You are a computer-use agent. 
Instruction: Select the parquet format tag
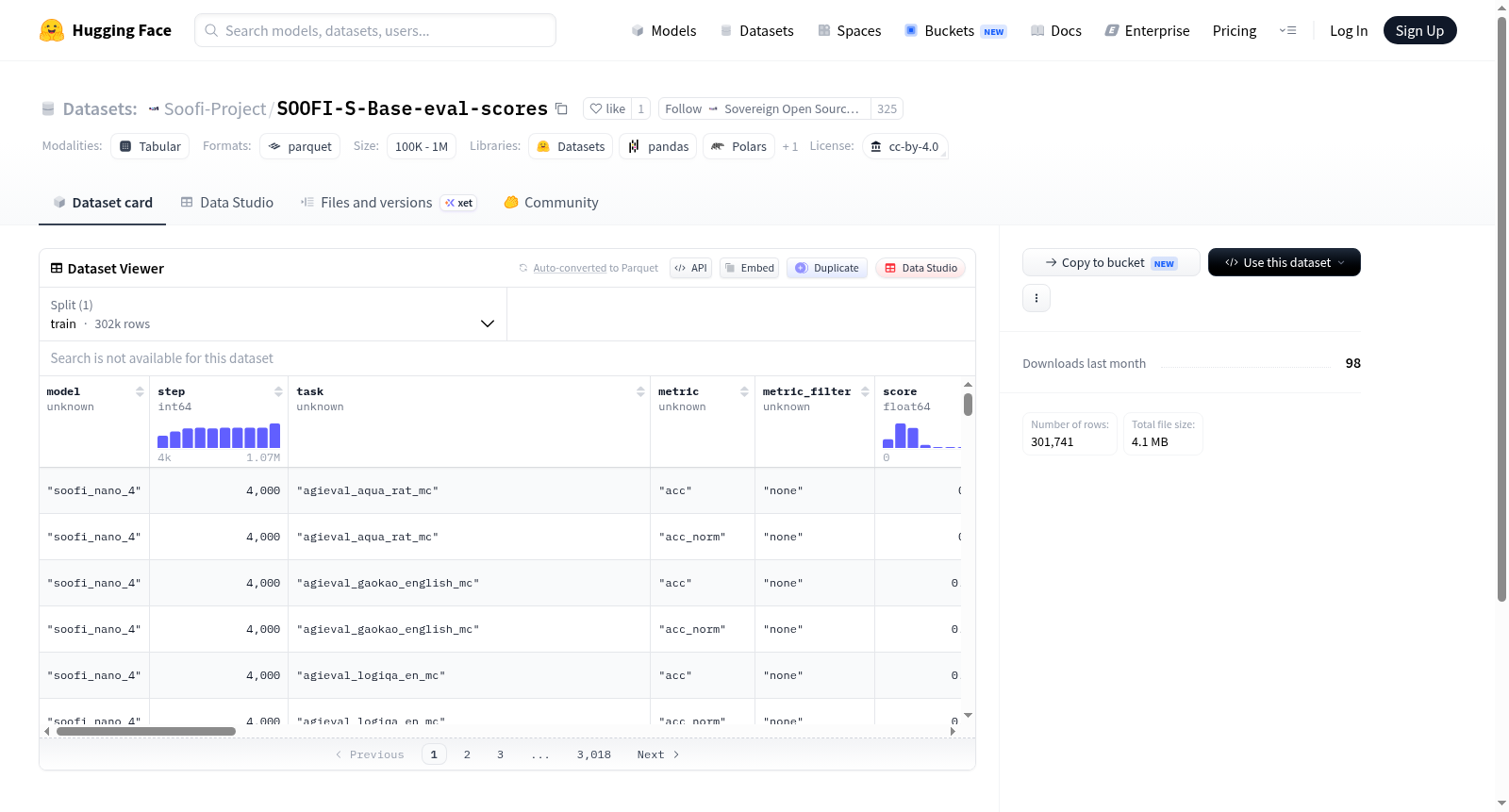[300, 146]
